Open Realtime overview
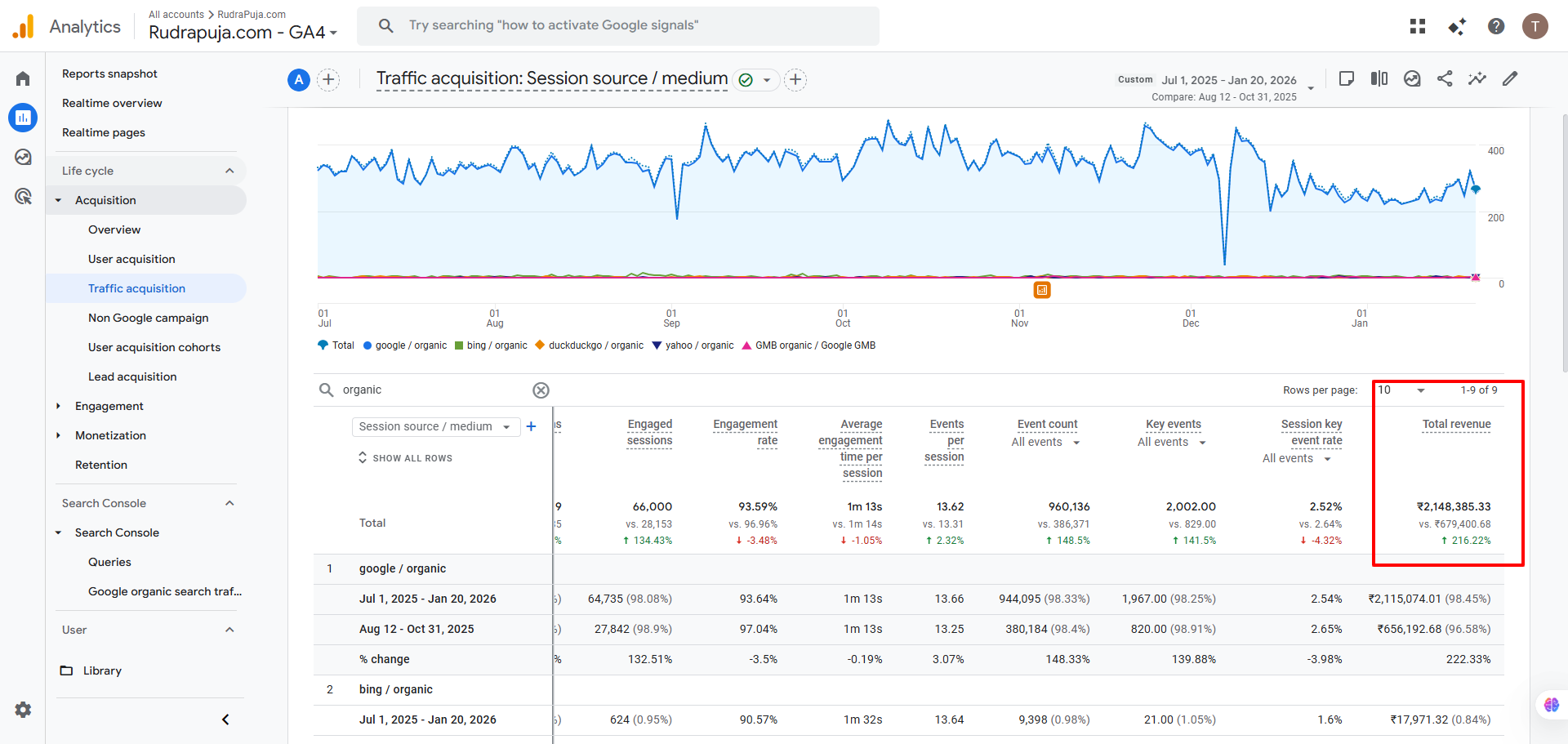 [112, 103]
